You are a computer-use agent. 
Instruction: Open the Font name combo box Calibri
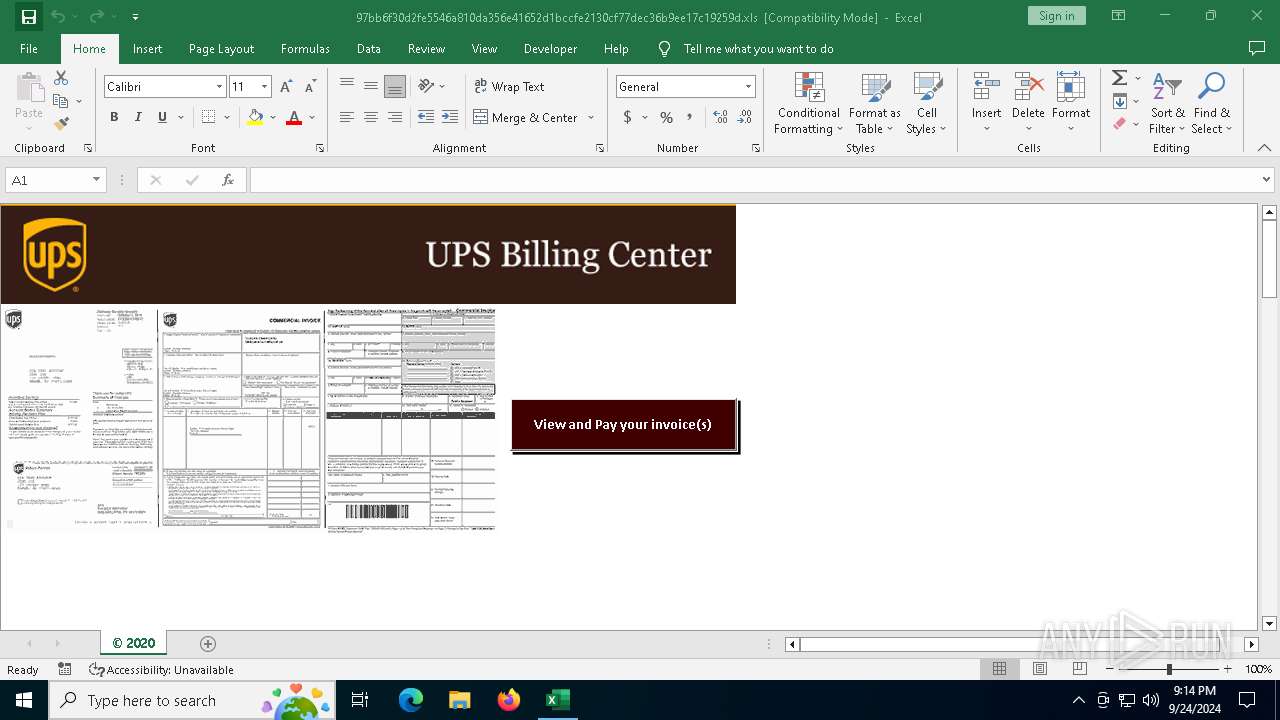click(x=165, y=87)
